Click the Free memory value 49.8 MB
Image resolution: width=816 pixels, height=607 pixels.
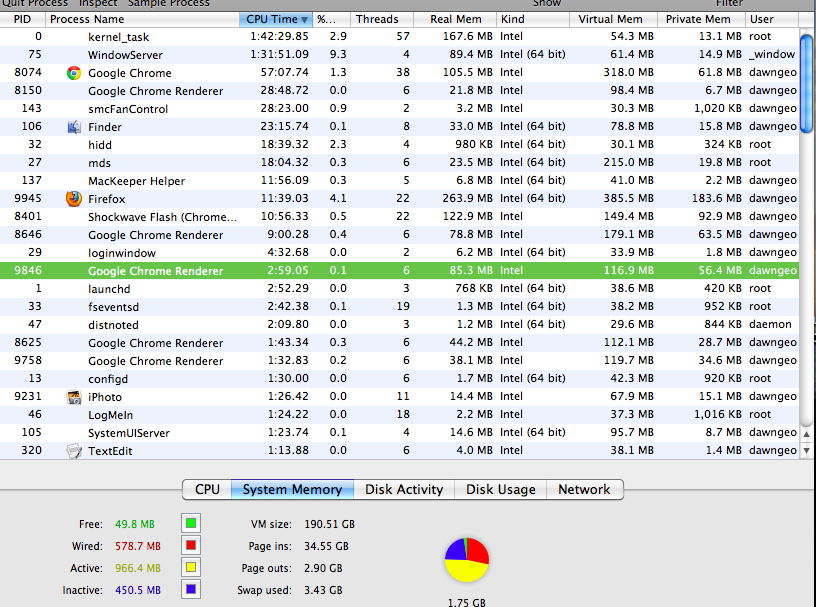(x=135, y=524)
